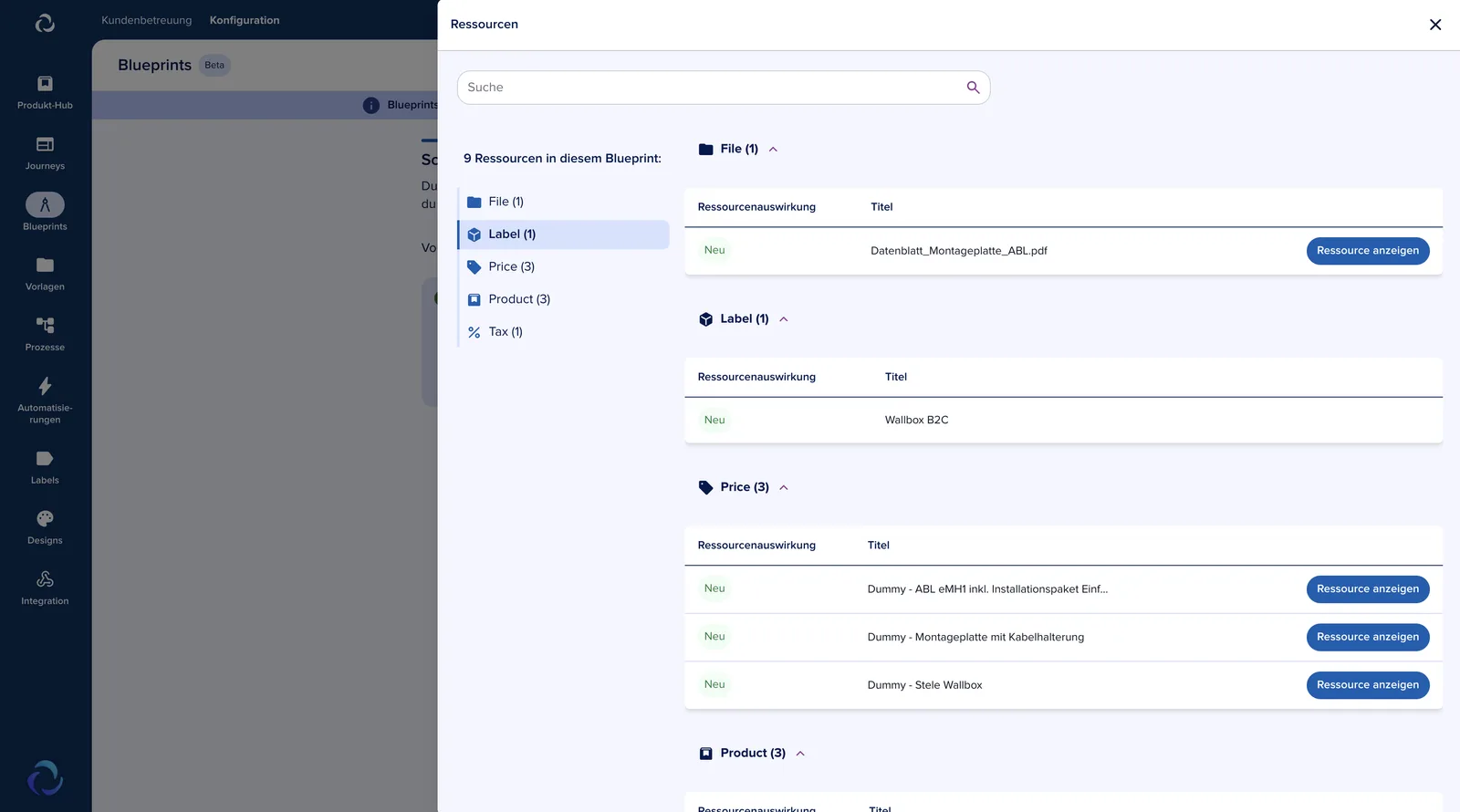1460x812 pixels.
Task: Collapse the Label (1) section
Action: click(x=784, y=319)
